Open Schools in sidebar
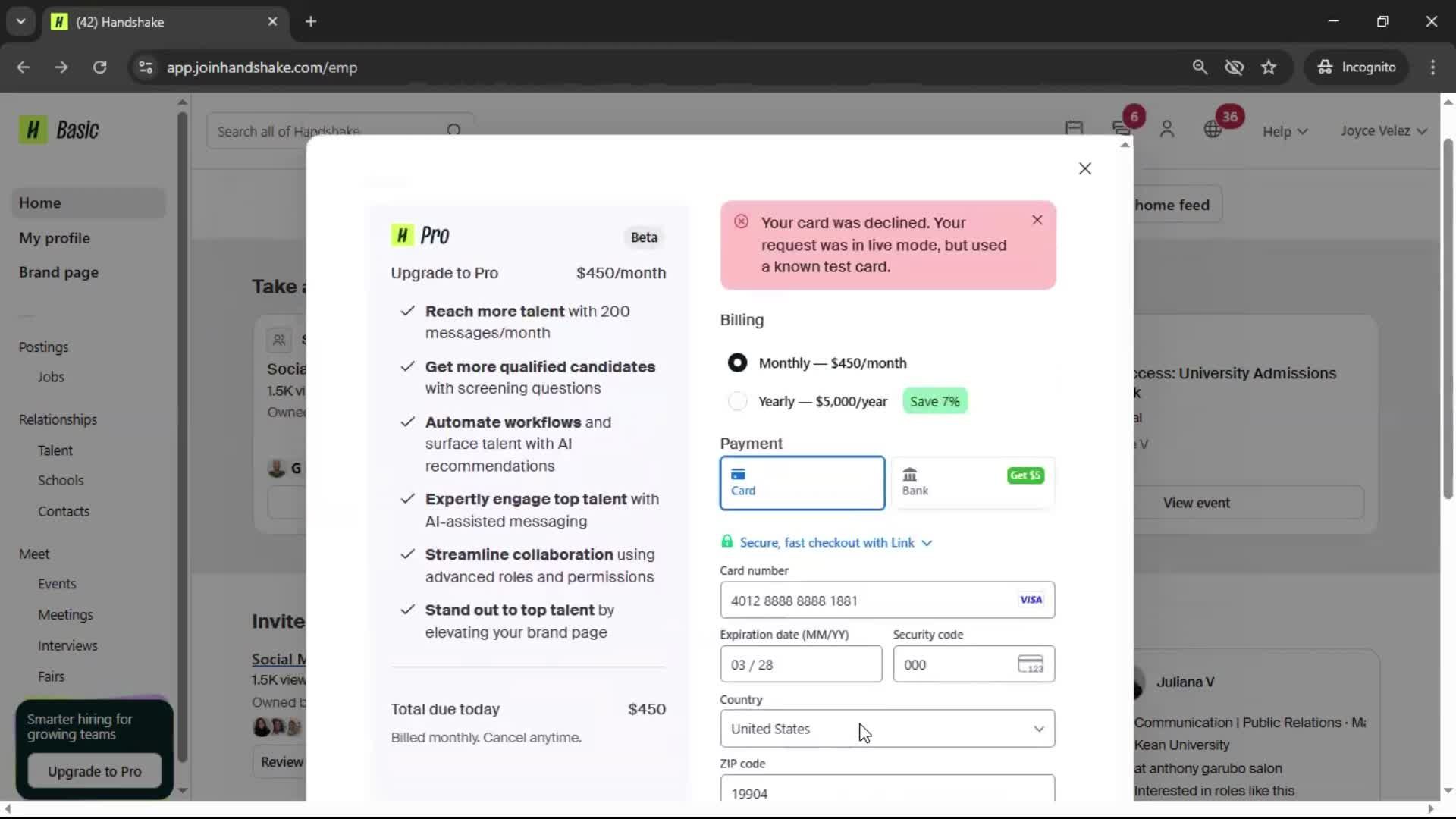This screenshot has height=819, width=1456. coord(61,481)
